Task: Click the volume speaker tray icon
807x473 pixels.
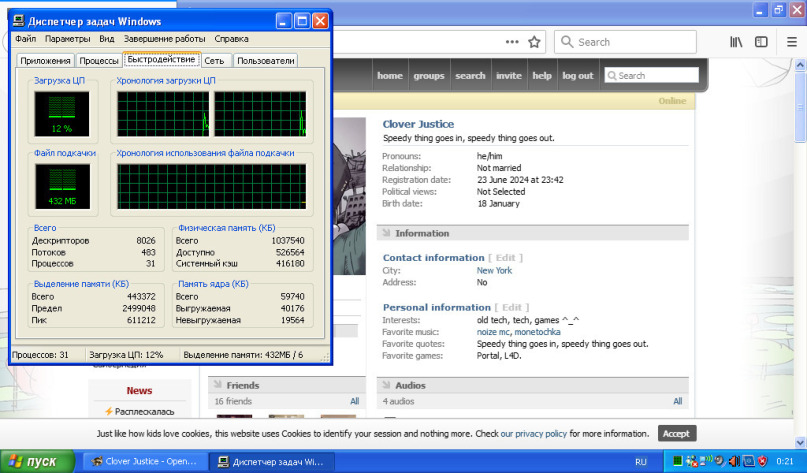Action: (733, 462)
